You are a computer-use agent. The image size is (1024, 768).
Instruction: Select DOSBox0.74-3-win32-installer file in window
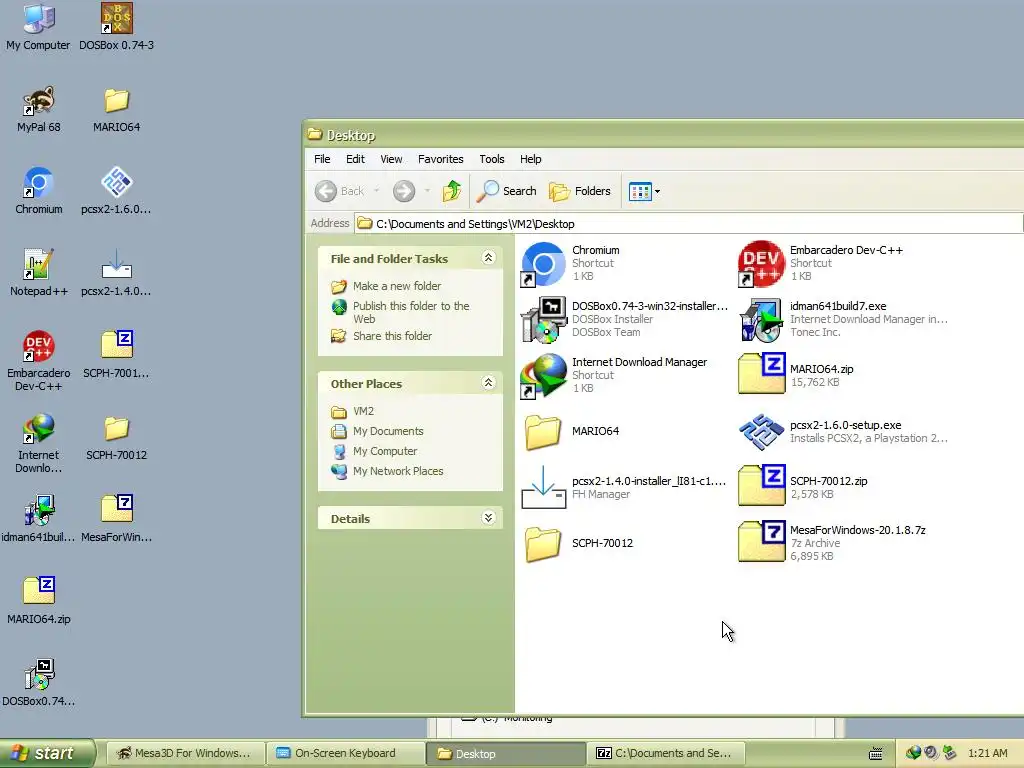[x=624, y=319]
